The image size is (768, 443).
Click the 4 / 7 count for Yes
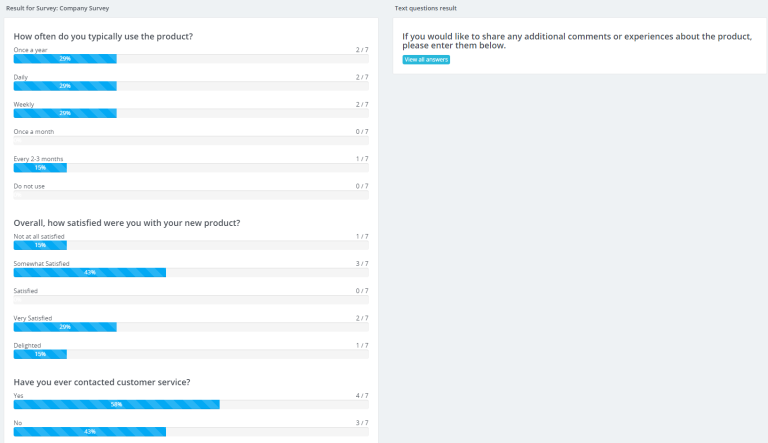tap(362, 395)
